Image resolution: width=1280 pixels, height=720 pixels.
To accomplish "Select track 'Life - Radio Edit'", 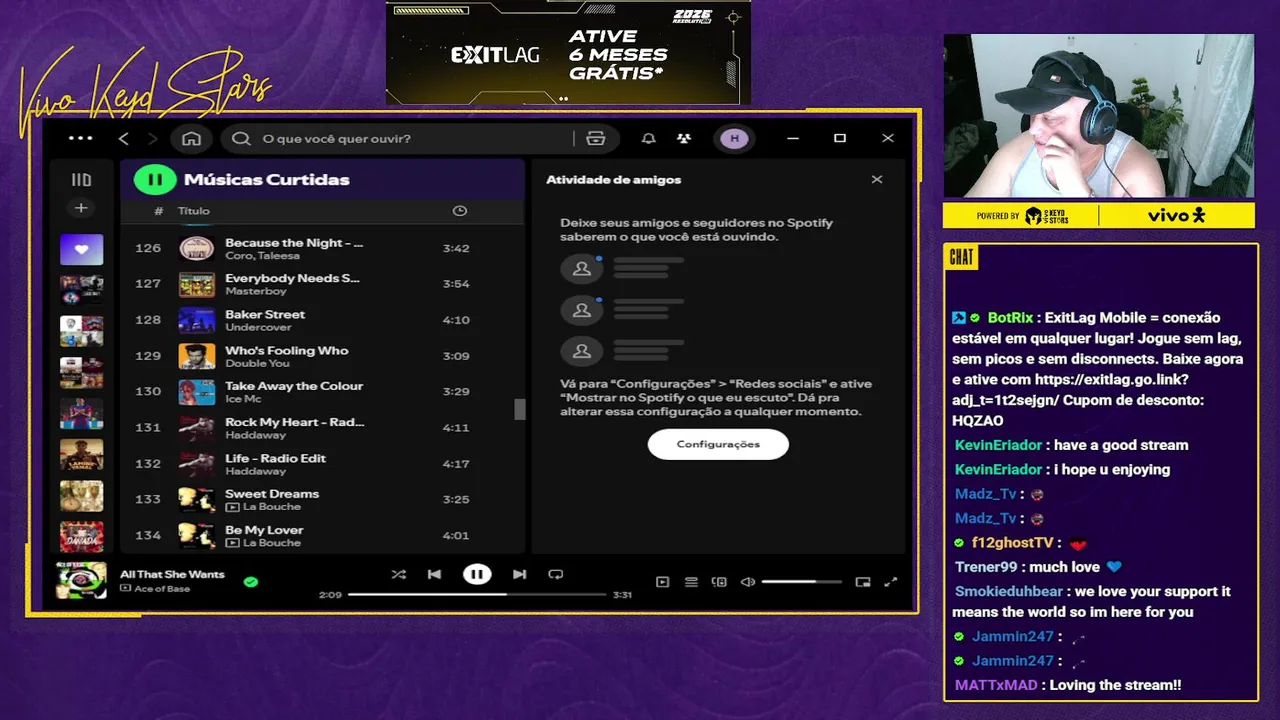I will pos(322,463).
